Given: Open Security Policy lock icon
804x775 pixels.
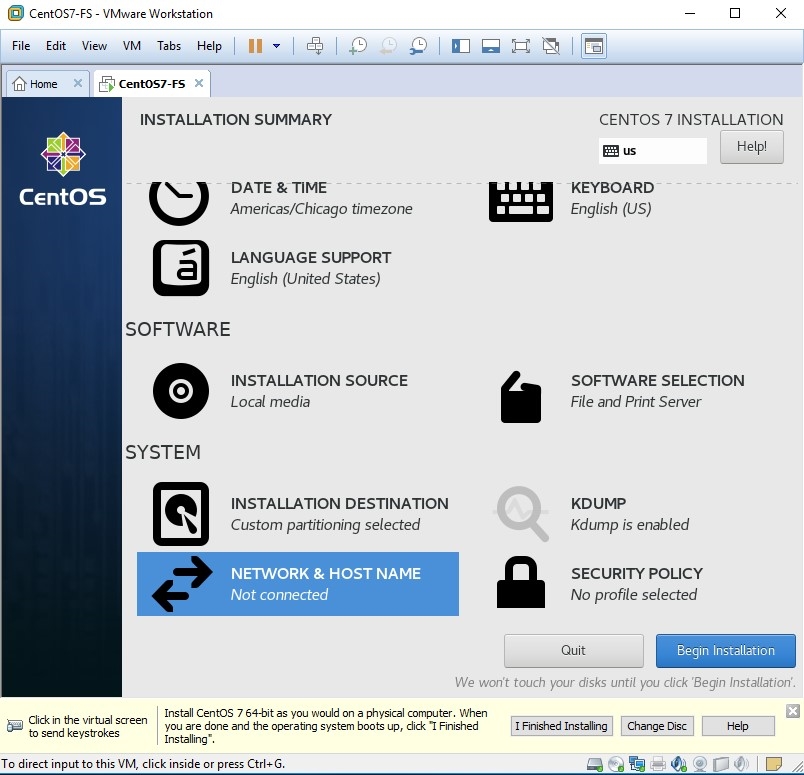Looking at the screenshot, I should [521, 583].
